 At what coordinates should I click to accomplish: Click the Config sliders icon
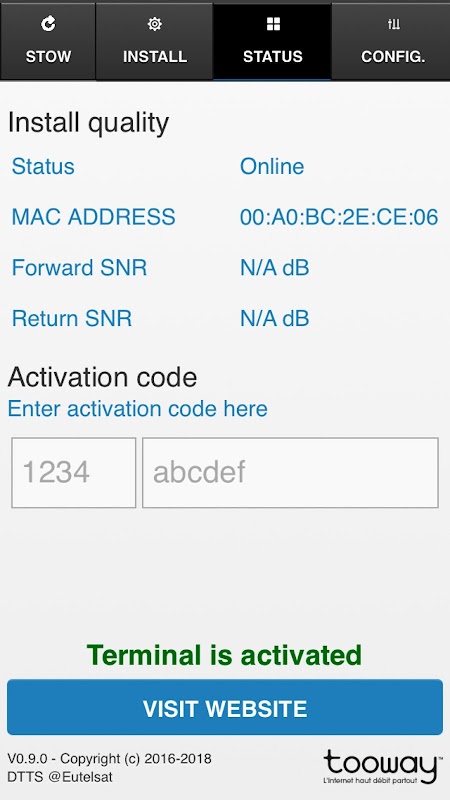point(393,24)
